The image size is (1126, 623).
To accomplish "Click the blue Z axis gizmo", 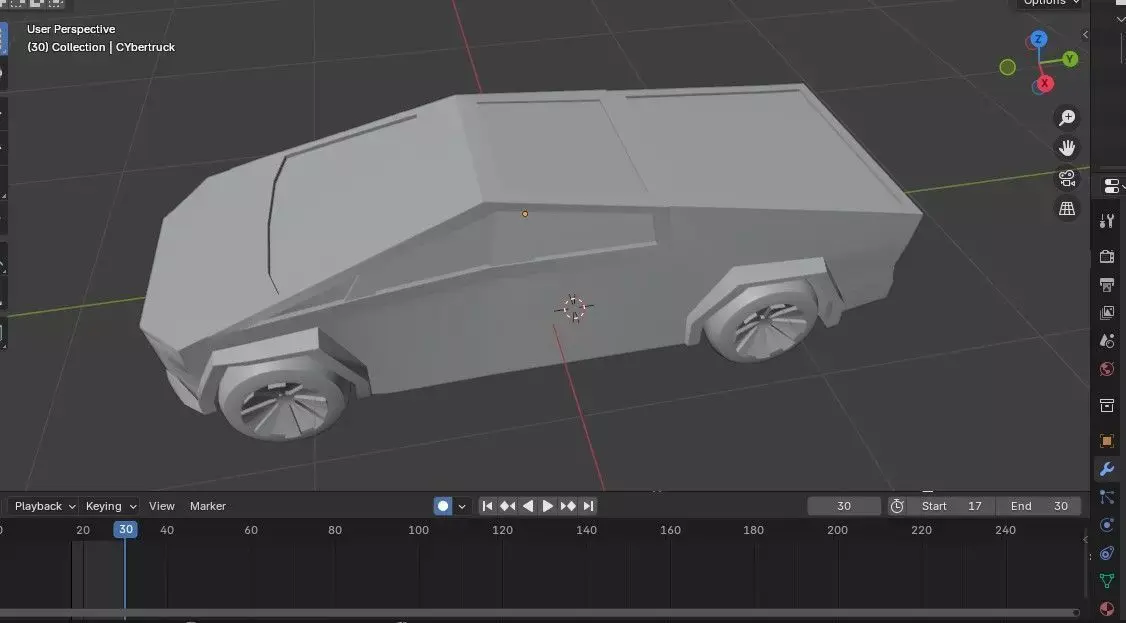I will [x=1038, y=39].
